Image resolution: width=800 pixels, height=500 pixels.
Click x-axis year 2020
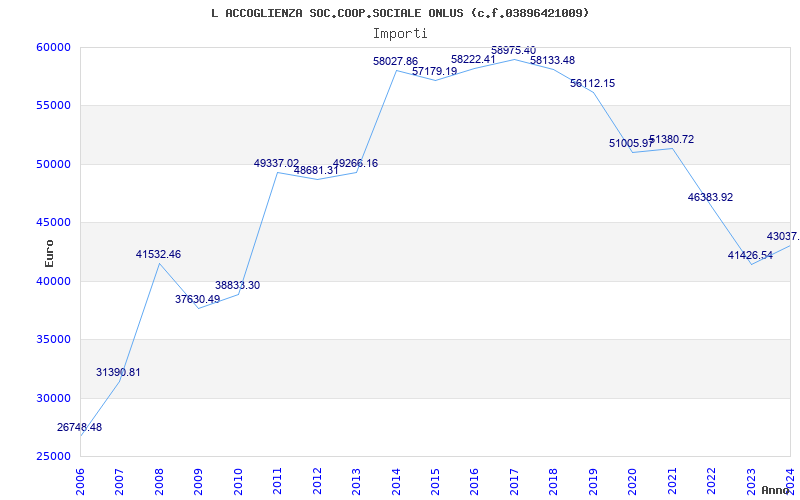pos(633,482)
